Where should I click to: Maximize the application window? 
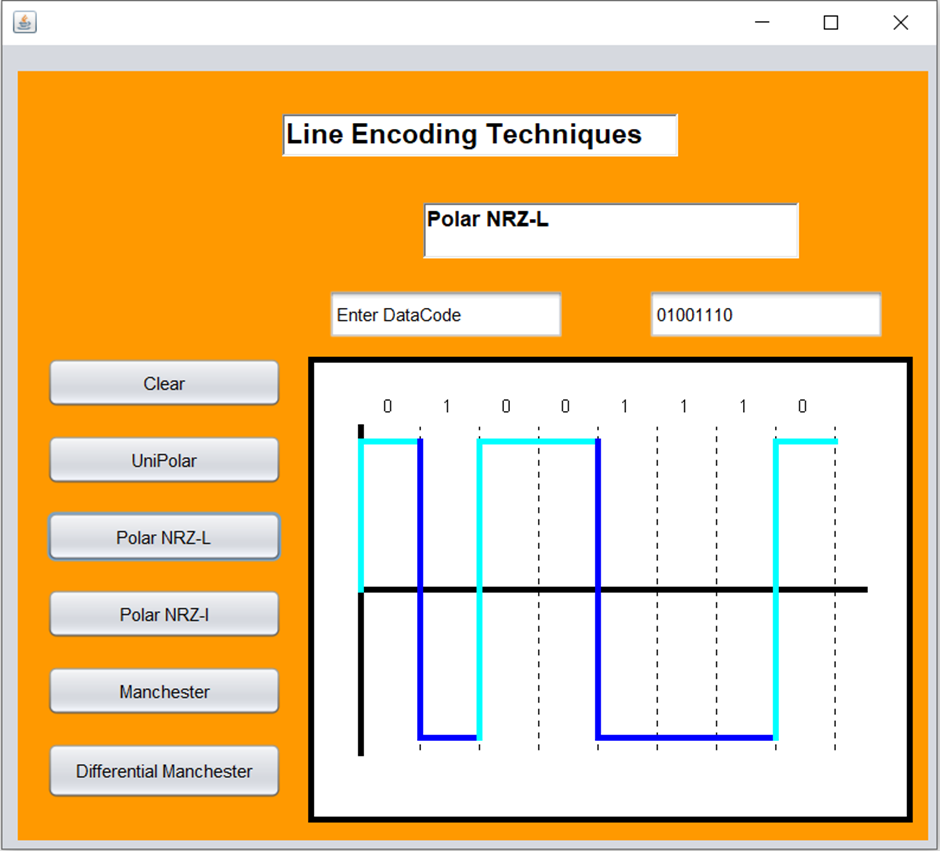coord(830,22)
